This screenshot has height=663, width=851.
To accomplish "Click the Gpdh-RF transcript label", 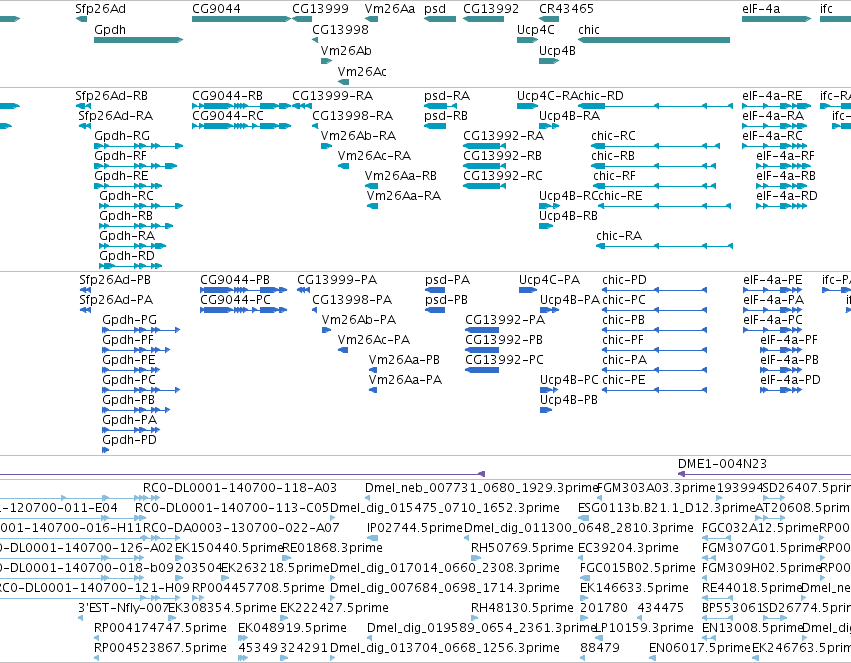I will [120, 156].
